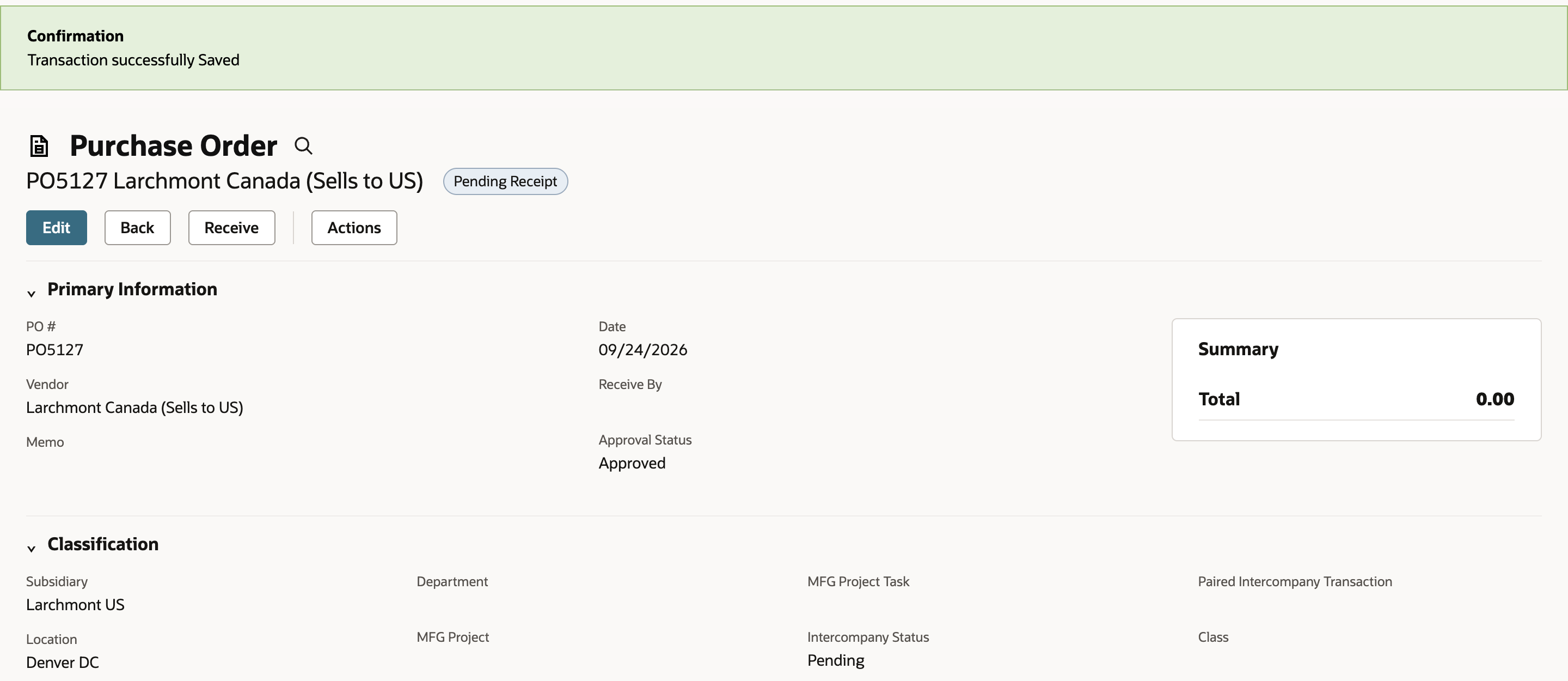Collapse the Classification section
This screenshot has height=681, width=1568.
pos(31,548)
